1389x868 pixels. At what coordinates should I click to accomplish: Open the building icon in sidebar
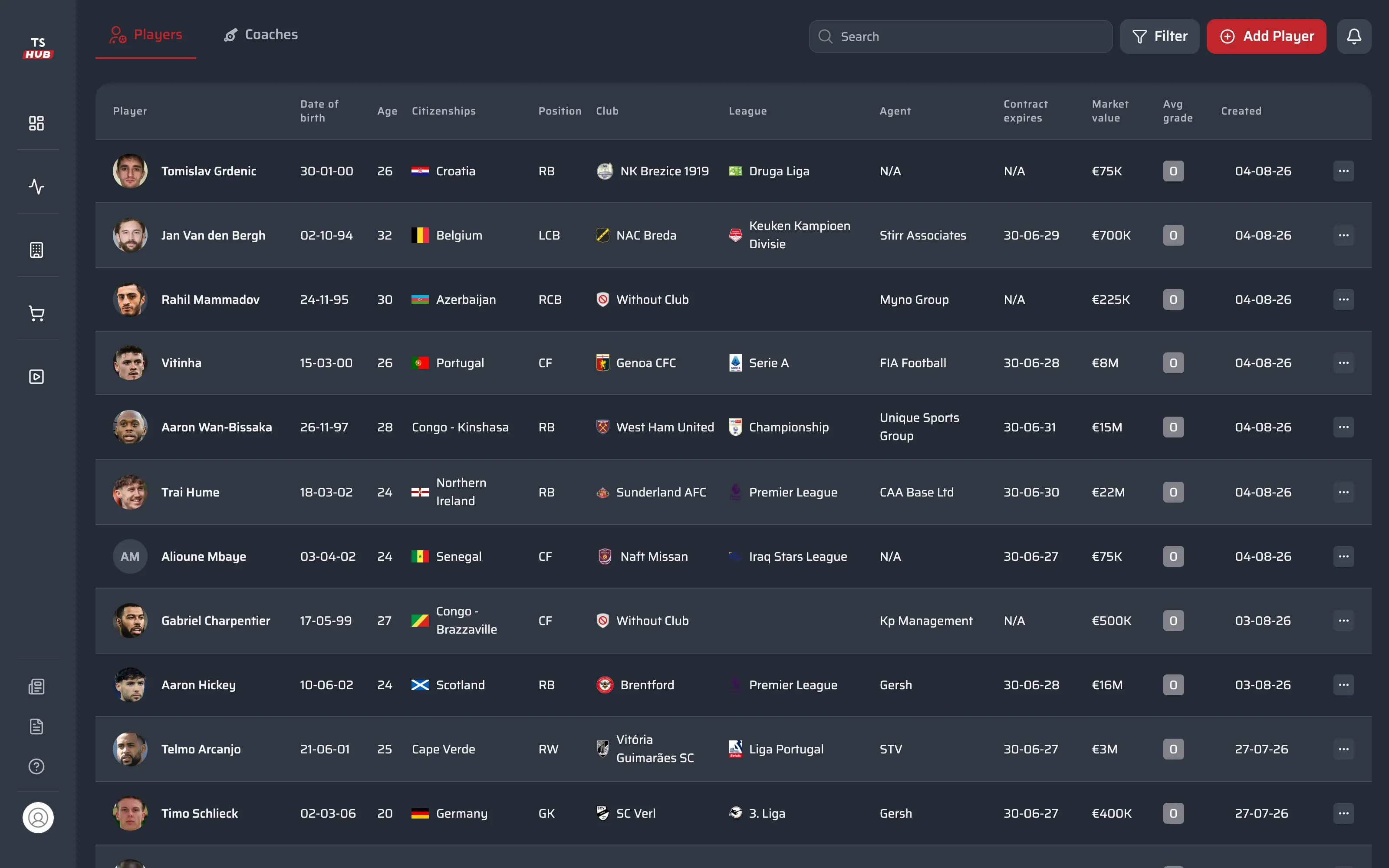(36, 250)
